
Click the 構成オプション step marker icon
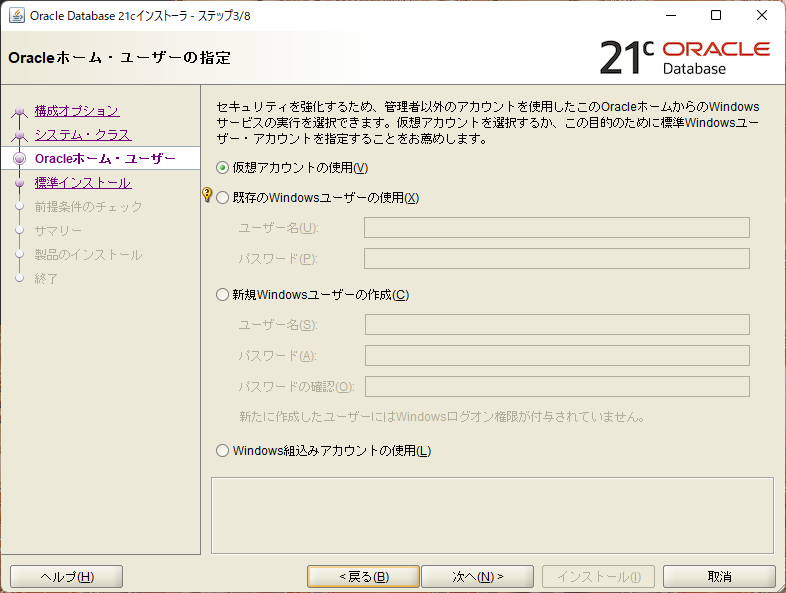tap(20, 111)
